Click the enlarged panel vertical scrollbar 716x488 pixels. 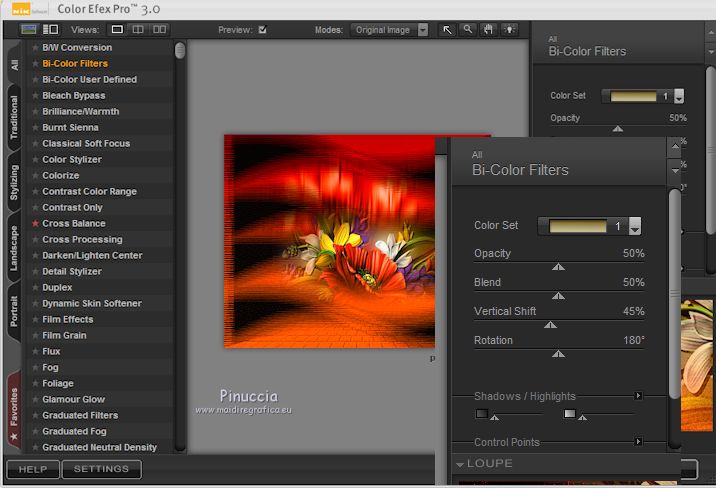pyautogui.click(x=674, y=294)
